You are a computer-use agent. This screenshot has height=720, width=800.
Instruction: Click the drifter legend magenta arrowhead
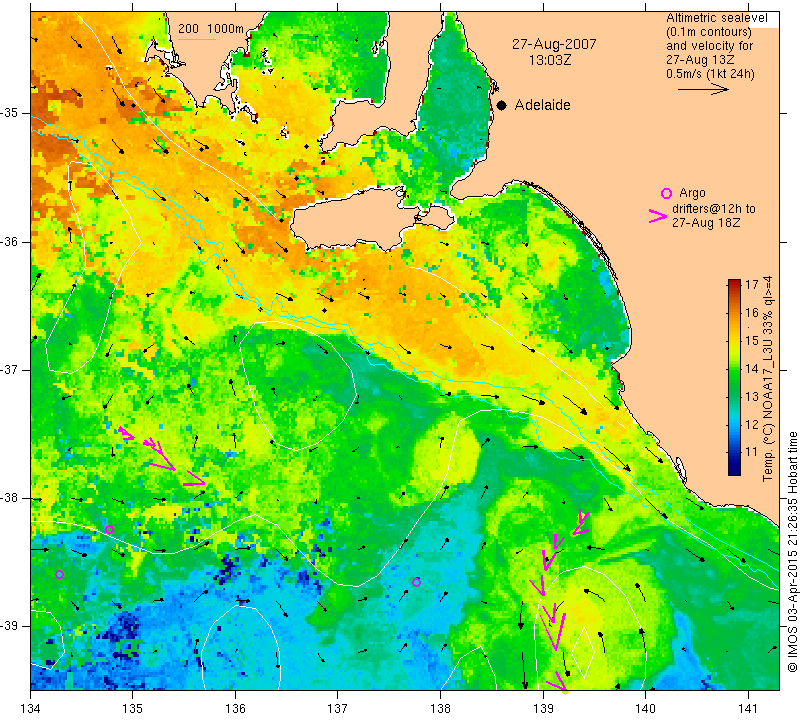coord(658,216)
